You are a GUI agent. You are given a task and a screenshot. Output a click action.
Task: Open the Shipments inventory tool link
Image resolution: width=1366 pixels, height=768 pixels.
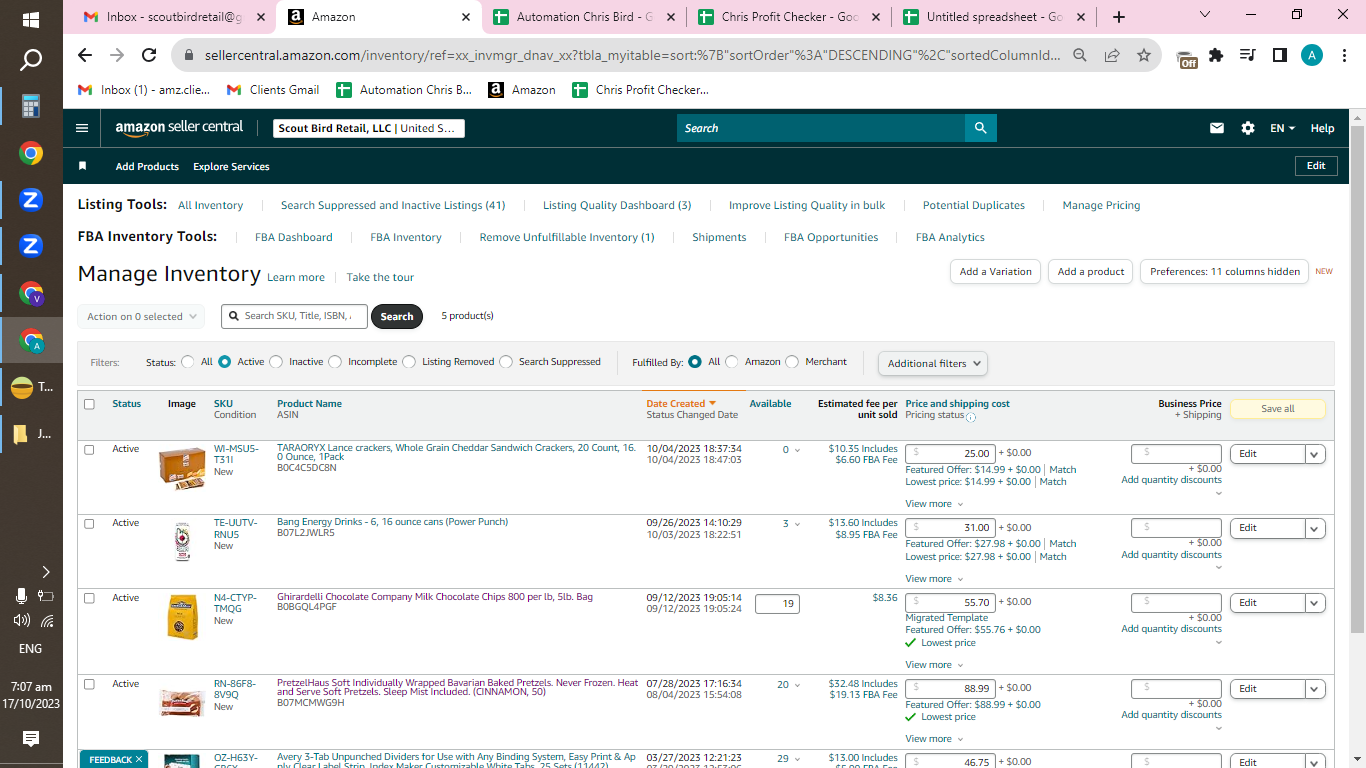[719, 237]
